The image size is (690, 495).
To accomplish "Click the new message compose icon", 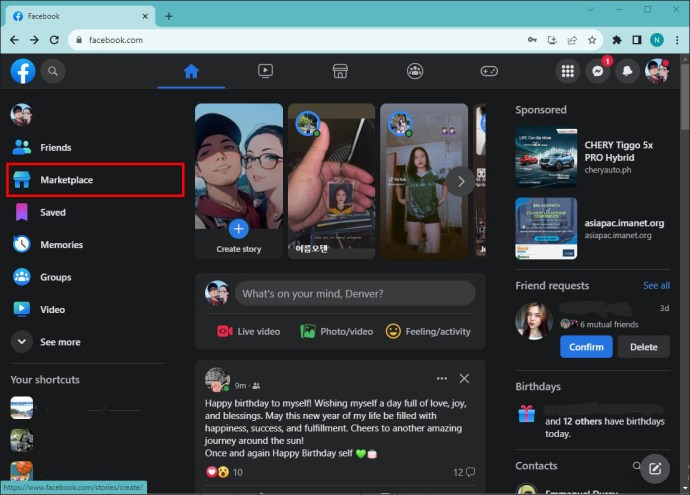I will coord(655,469).
